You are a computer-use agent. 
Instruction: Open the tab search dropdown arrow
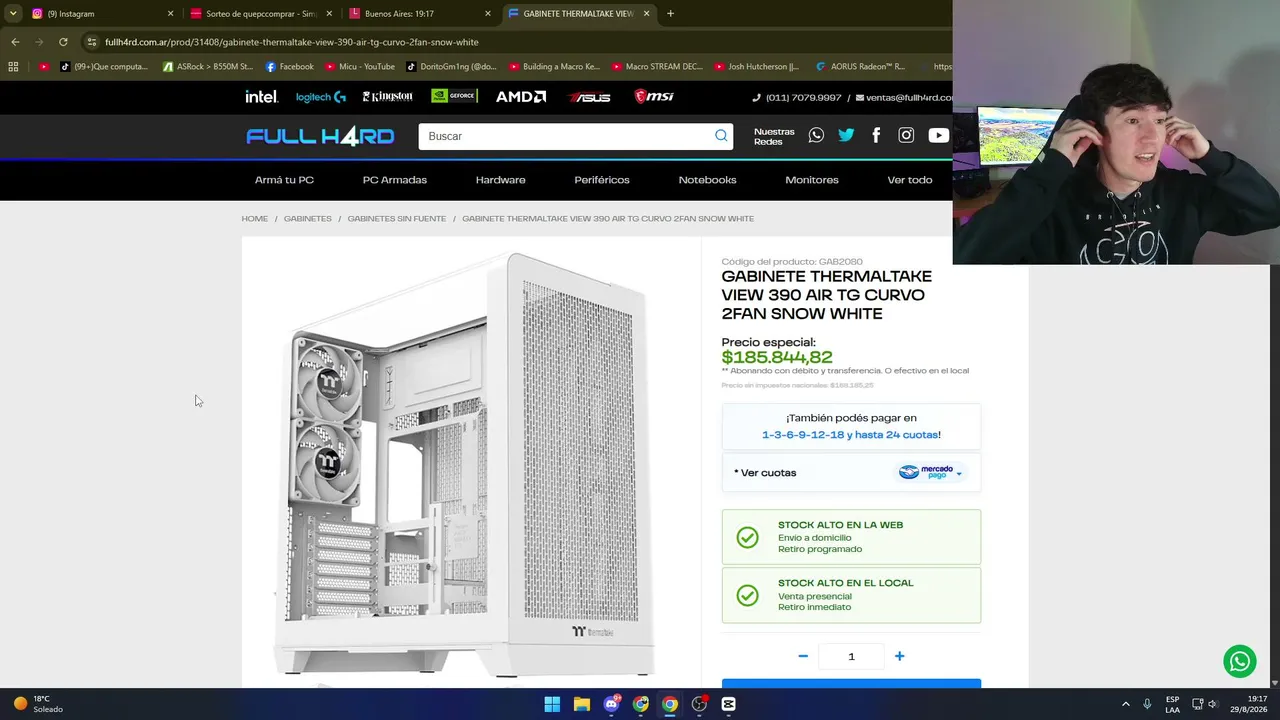tap(13, 14)
